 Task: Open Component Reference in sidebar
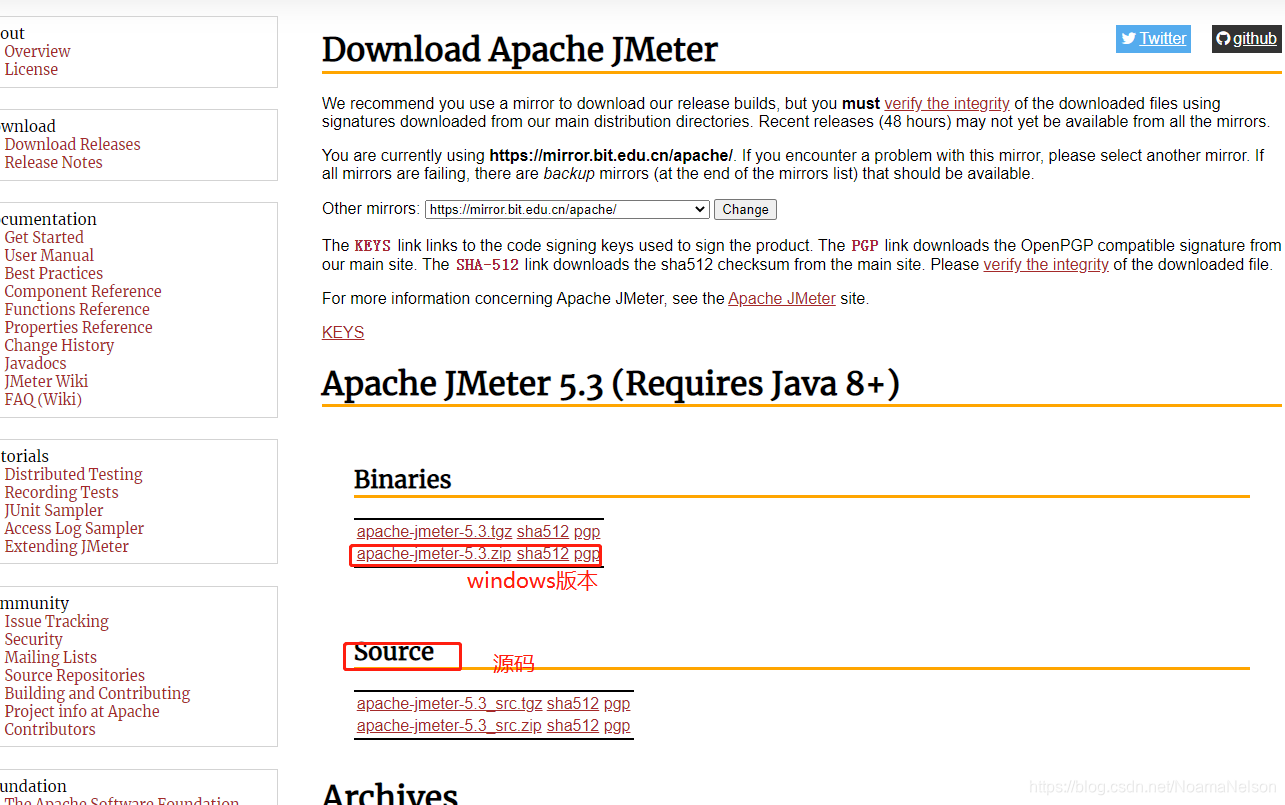tap(83, 291)
